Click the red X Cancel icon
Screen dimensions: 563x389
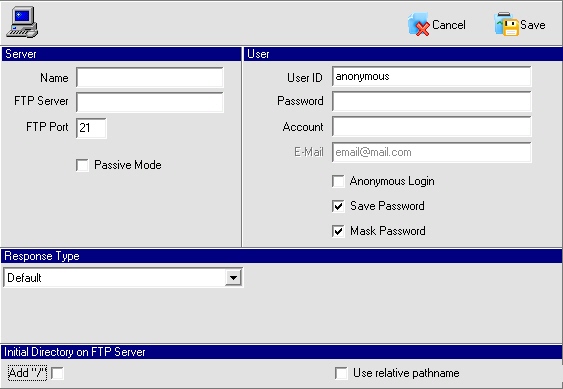(419, 24)
